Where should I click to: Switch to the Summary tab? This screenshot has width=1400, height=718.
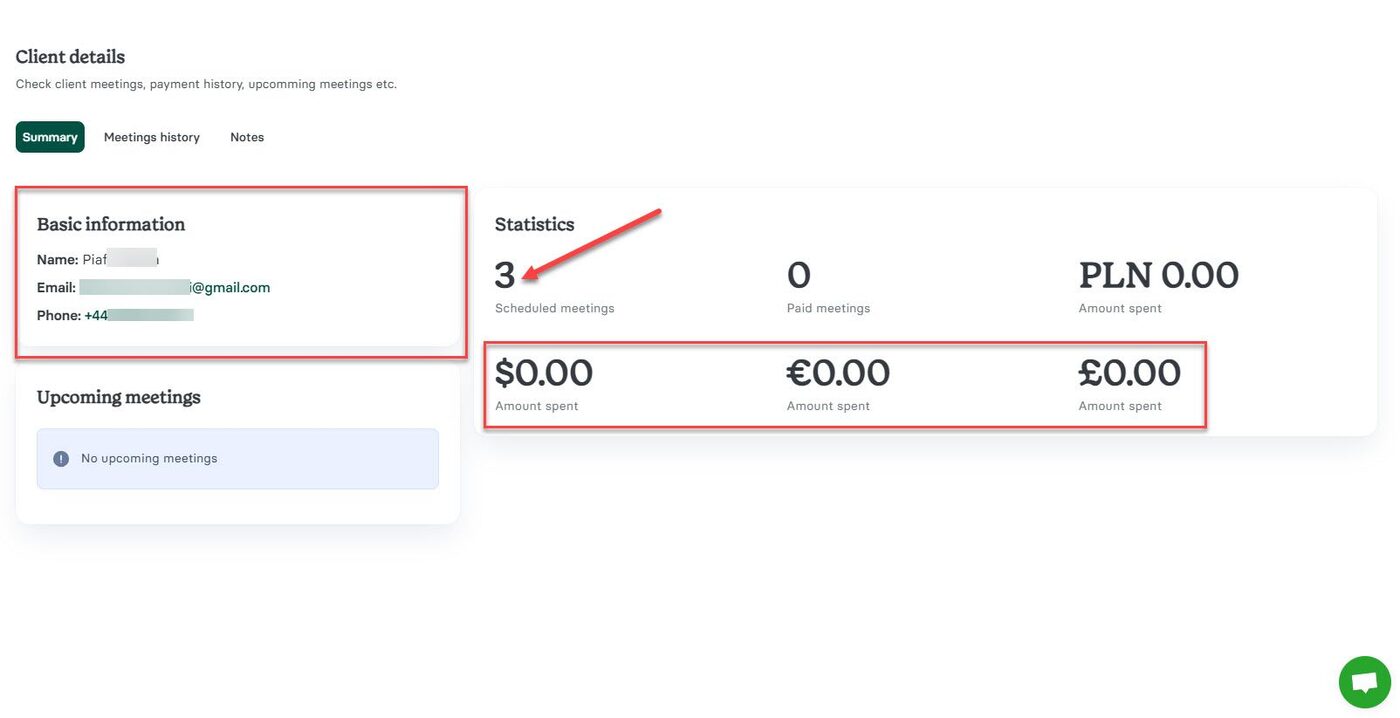[50, 137]
